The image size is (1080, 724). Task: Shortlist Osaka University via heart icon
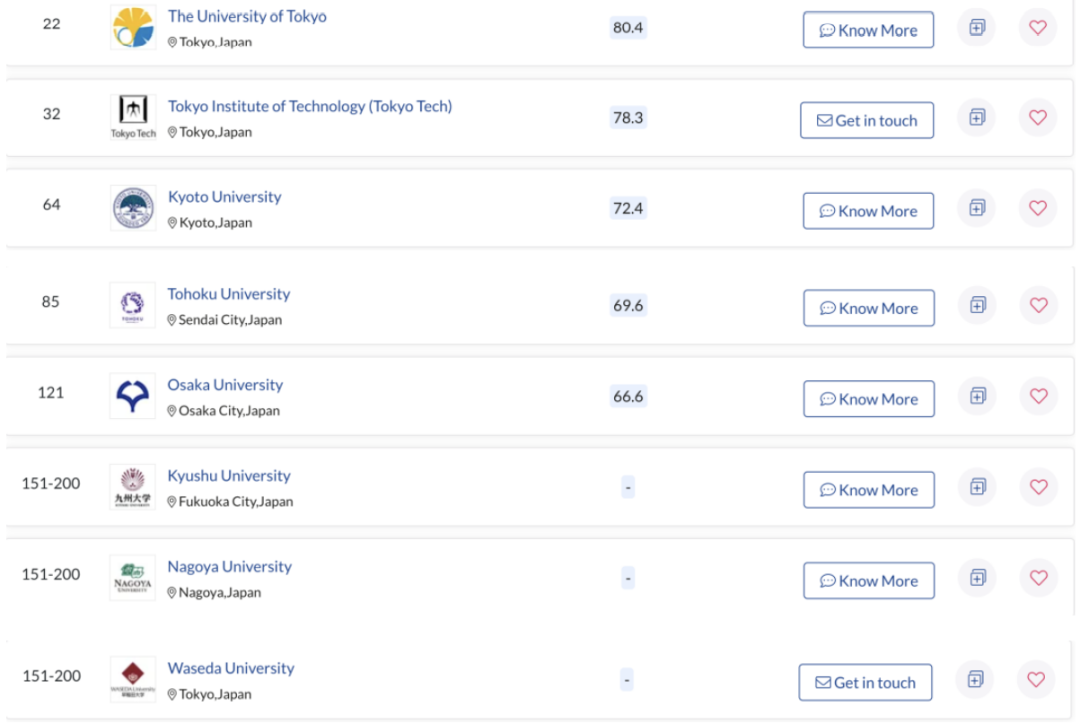pos(1039,396)
